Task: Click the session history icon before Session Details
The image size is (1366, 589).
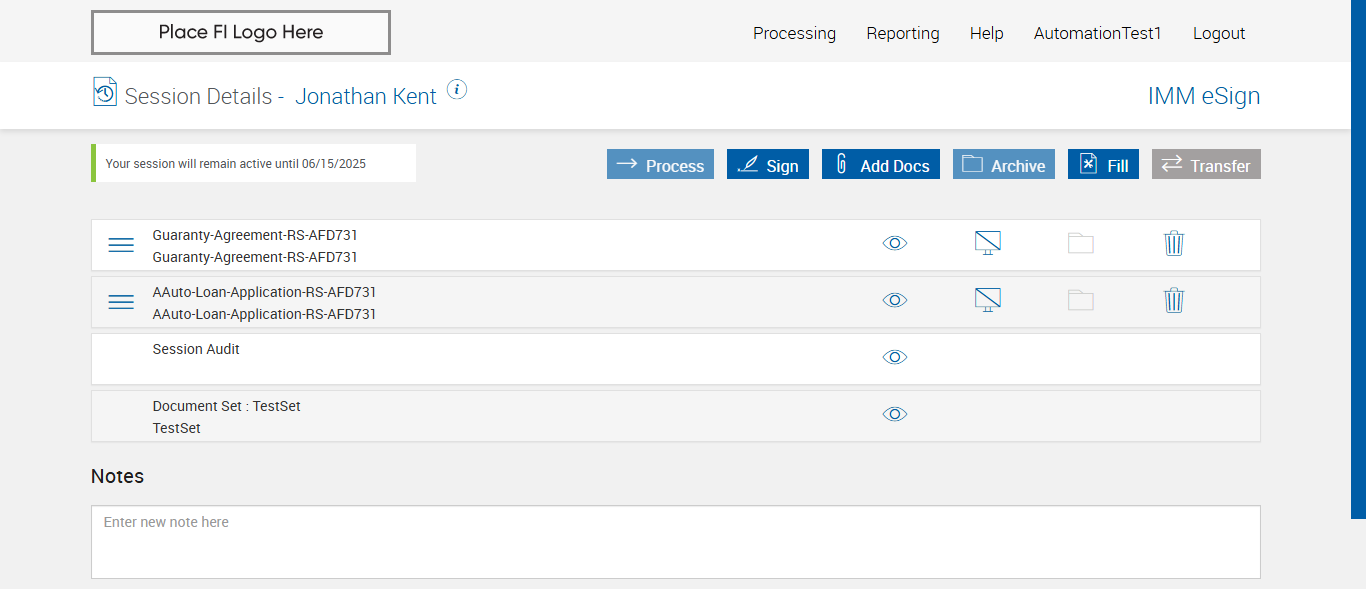Action: 105,92
